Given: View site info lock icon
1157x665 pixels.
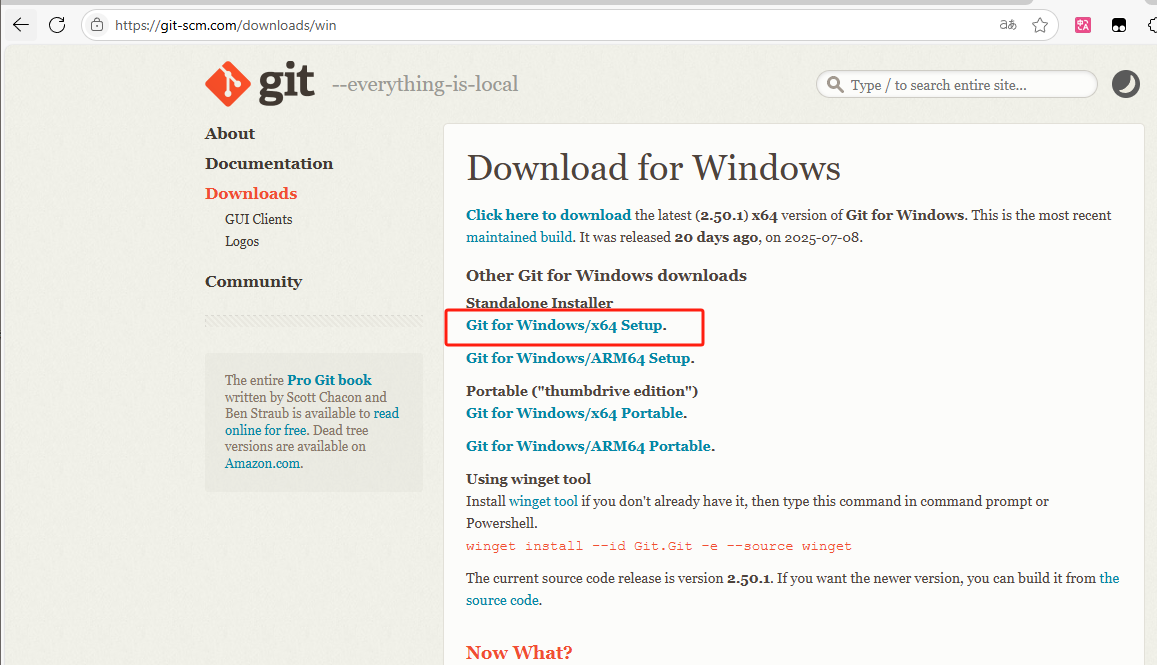Looking at the screenshot, I should click(x=97, y=25).
